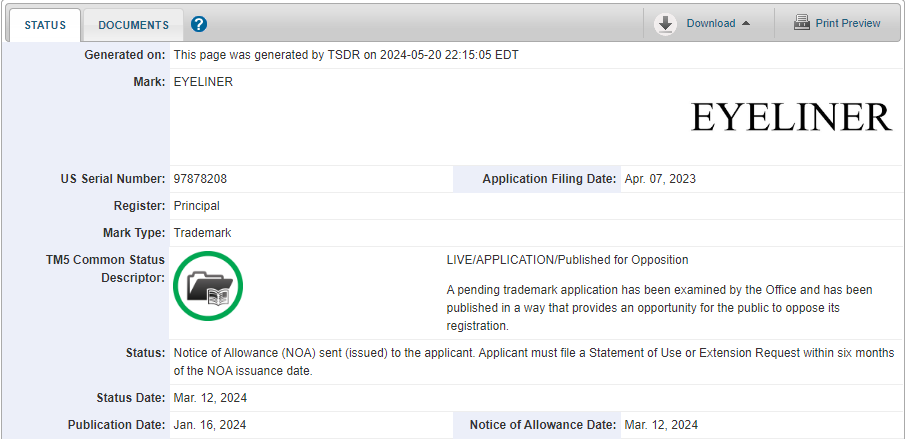Screen dimensions: 906x439
Task: Click the LIVE/APPLICATION/Published for Opposition text
Action: (x=567, y=260)
